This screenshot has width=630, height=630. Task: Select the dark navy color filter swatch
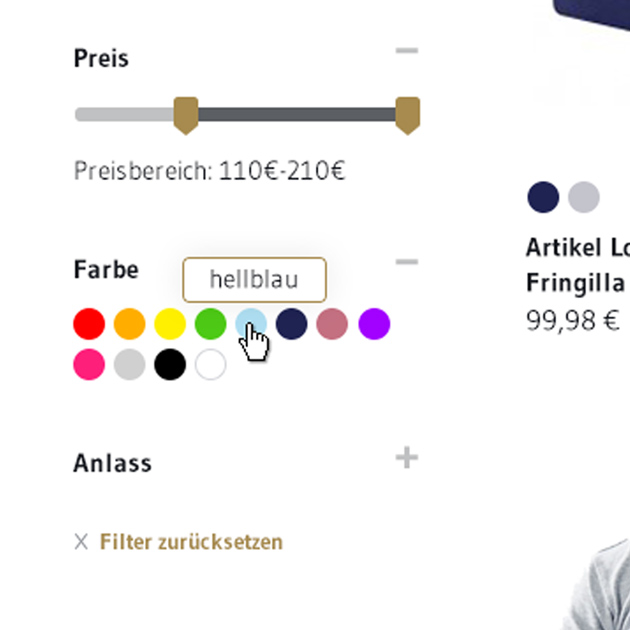[292, 324]
